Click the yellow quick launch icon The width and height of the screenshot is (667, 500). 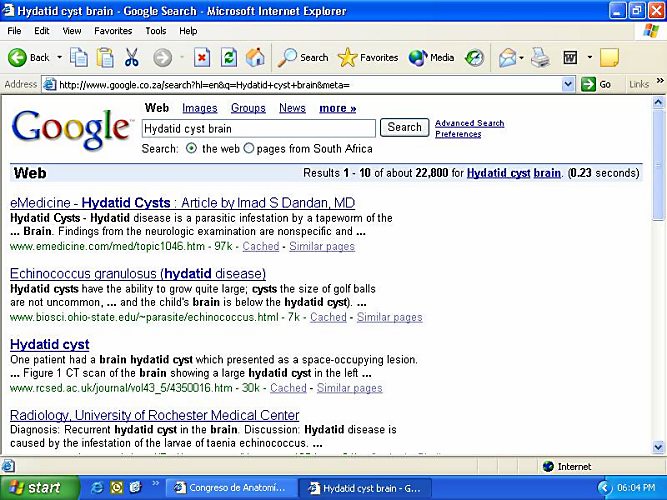[117, 487]
